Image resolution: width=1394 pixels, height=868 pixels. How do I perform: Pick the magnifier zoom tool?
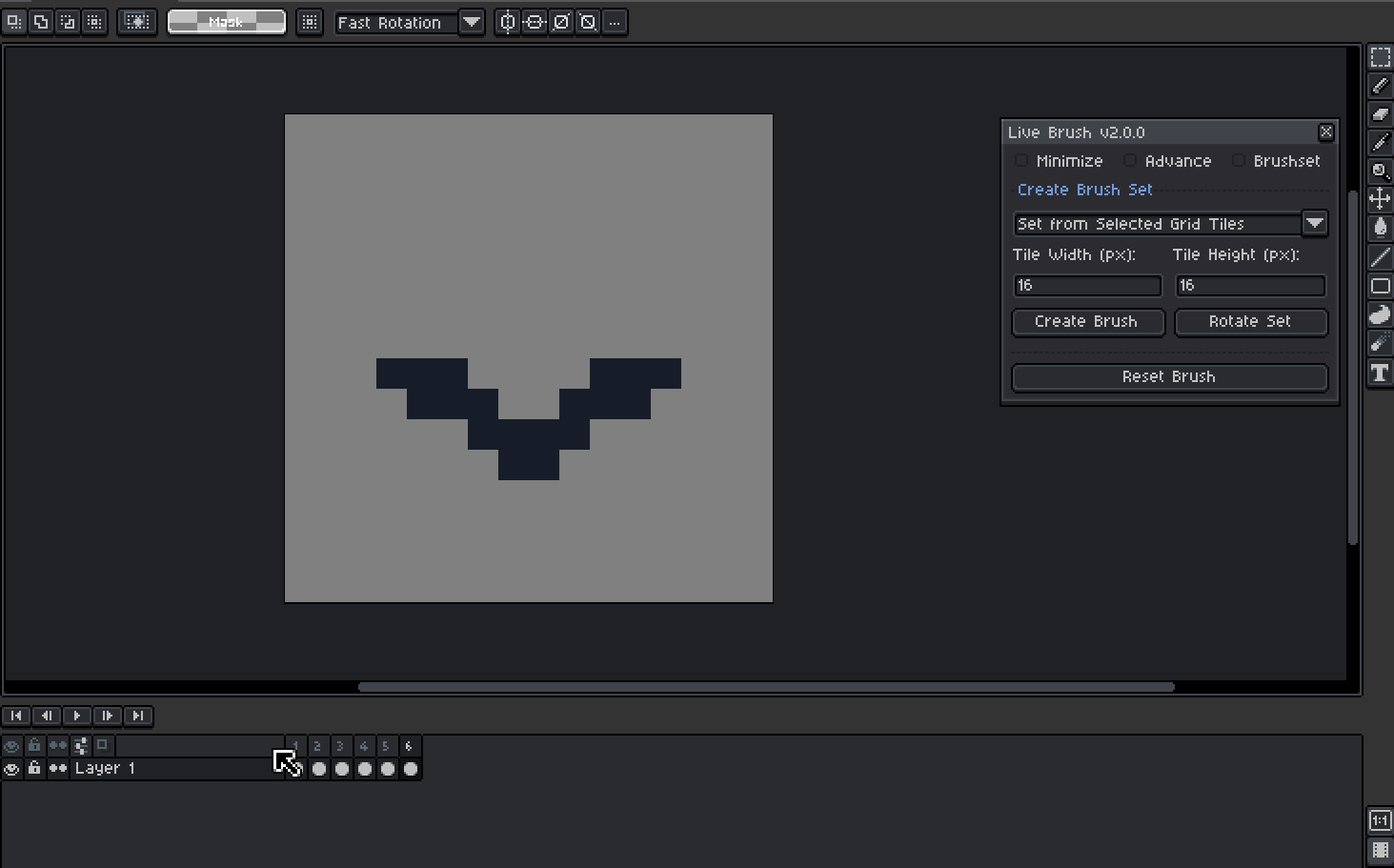pos(1380,172)
